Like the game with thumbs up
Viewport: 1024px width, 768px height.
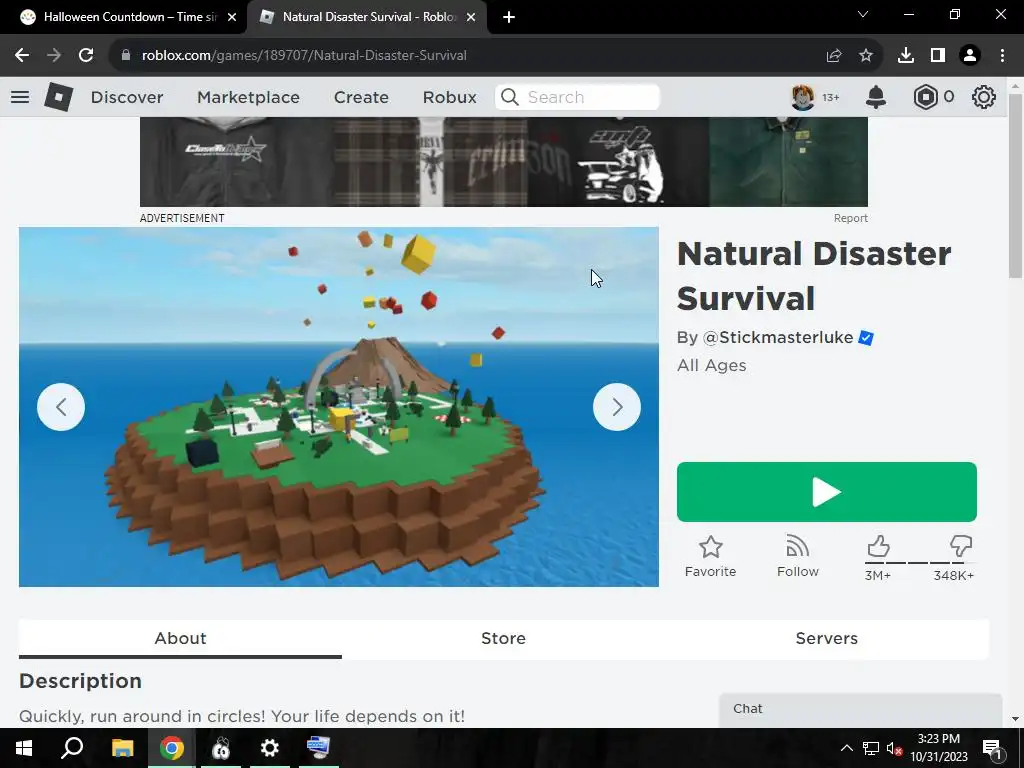tap(878, 547)
